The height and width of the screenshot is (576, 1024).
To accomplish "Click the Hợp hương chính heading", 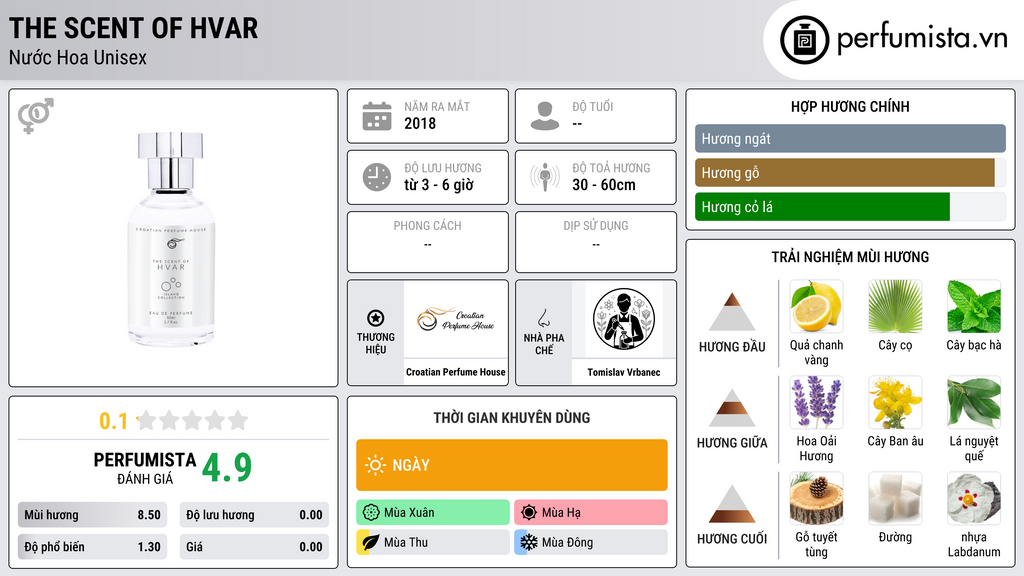I will [850, 106].
